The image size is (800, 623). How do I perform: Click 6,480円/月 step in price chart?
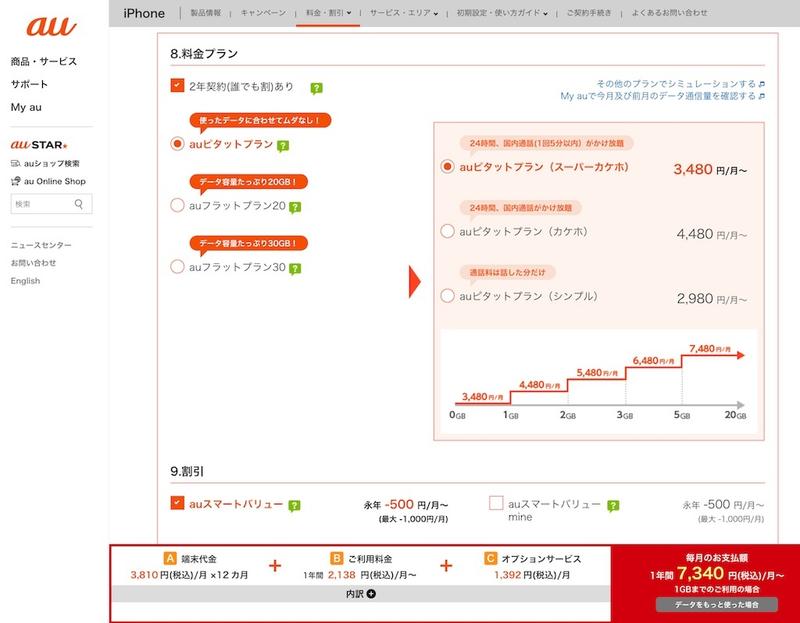tap(654, 361)
